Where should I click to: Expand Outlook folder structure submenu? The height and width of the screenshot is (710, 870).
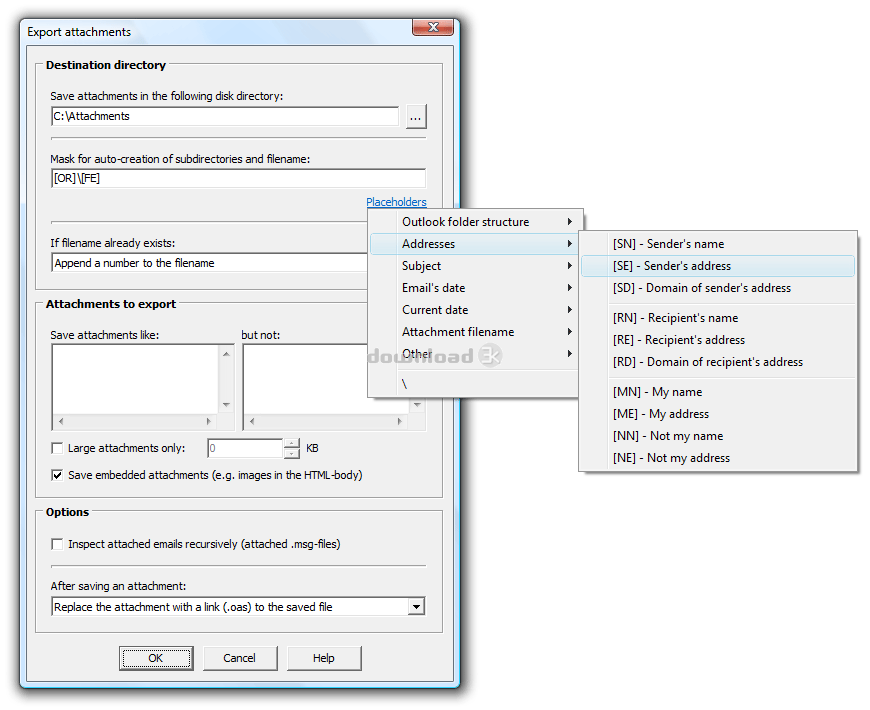pyautogui.click(x=476, y=222)
